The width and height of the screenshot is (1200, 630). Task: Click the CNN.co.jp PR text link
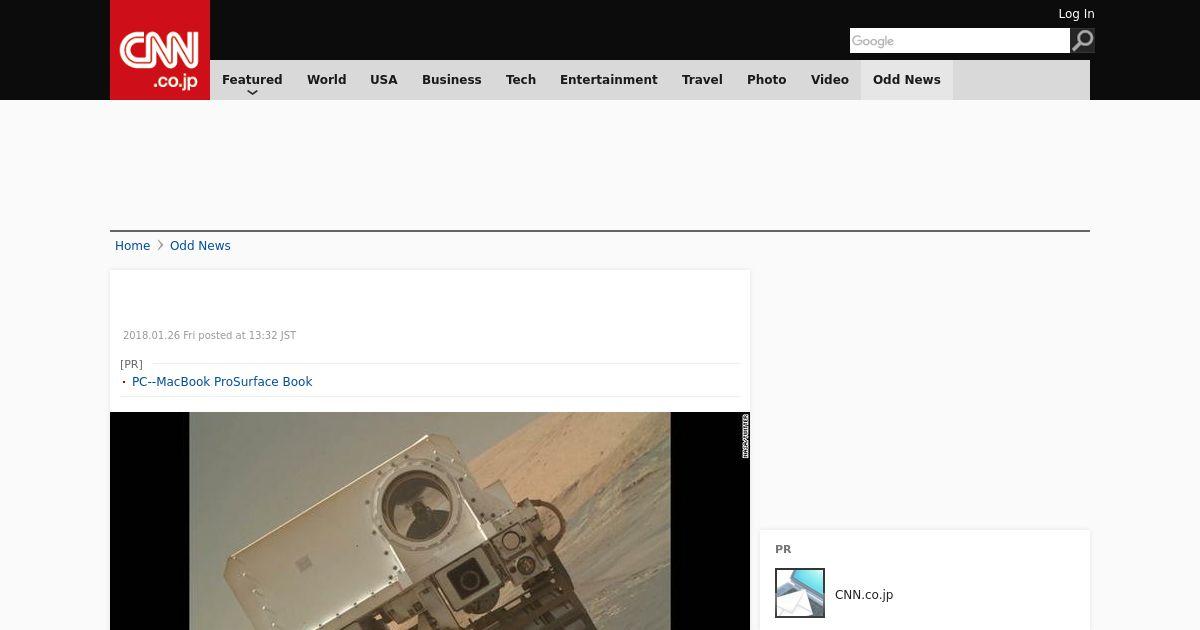[x=864, y=595]
